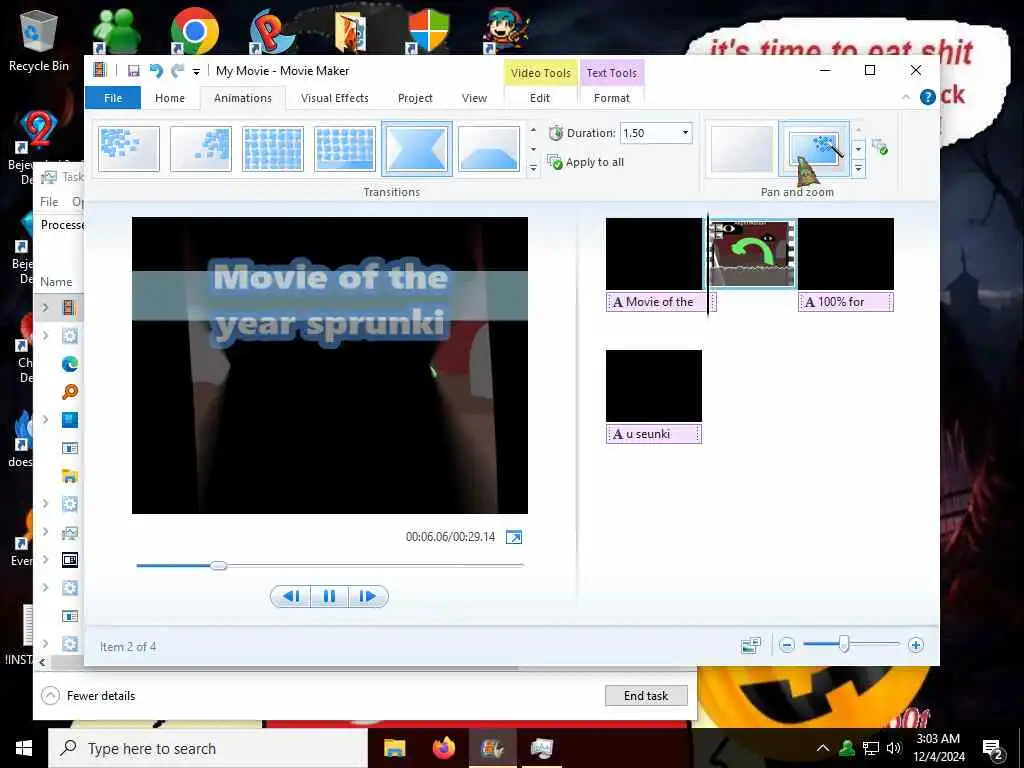Screen dimensions: 1024x768
Task: Click End task in Task Manager
Action: (646, 696)
